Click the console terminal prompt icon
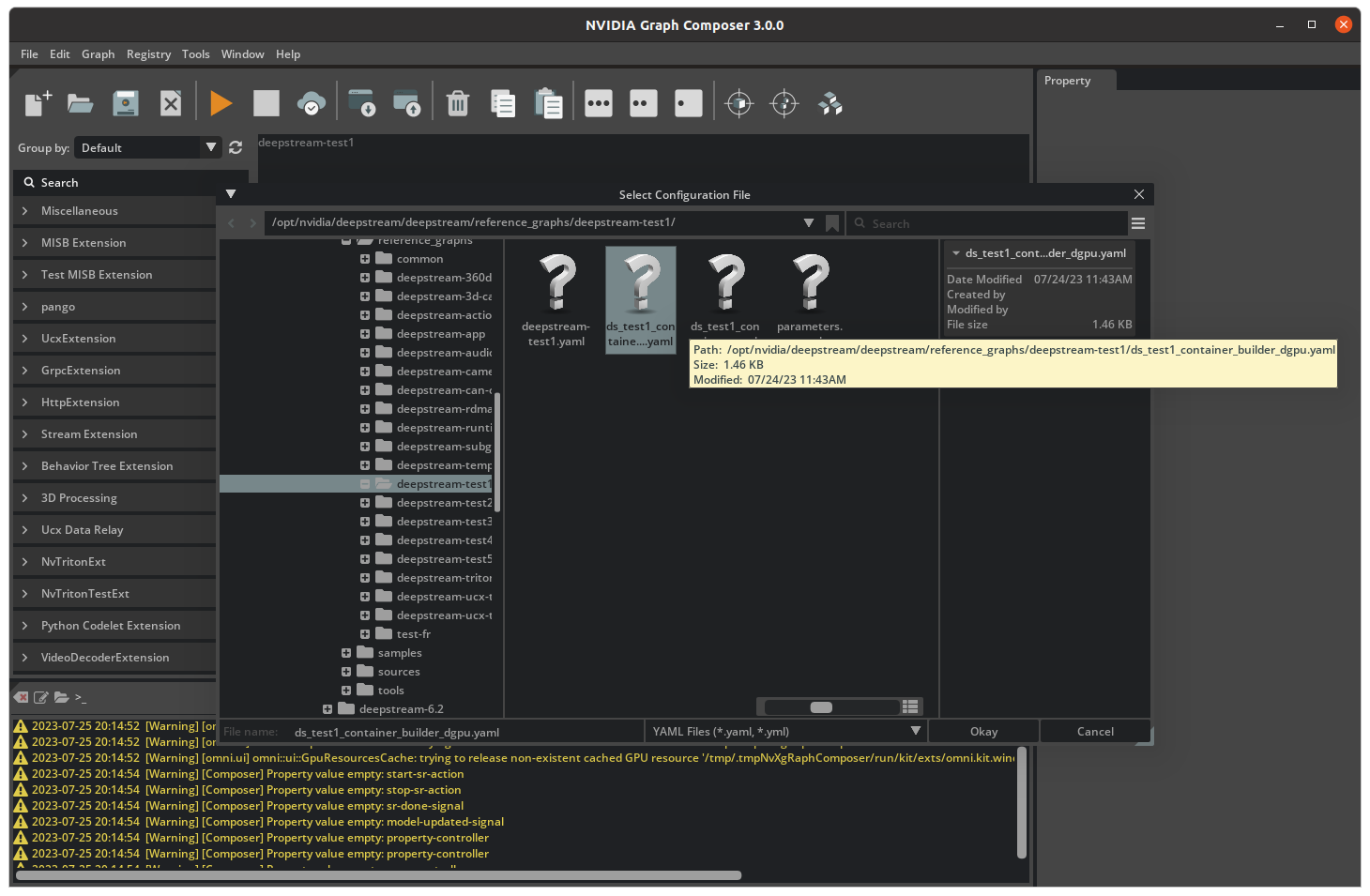The image size is (1370, 896). (x=81, y=697)
